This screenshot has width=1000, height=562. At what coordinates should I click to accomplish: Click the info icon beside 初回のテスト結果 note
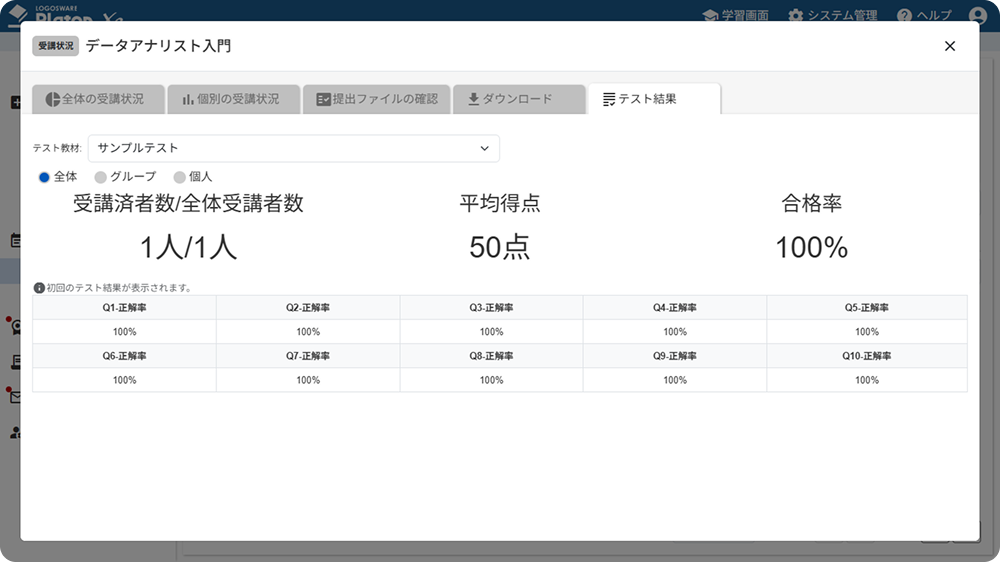tap(39, 288)
